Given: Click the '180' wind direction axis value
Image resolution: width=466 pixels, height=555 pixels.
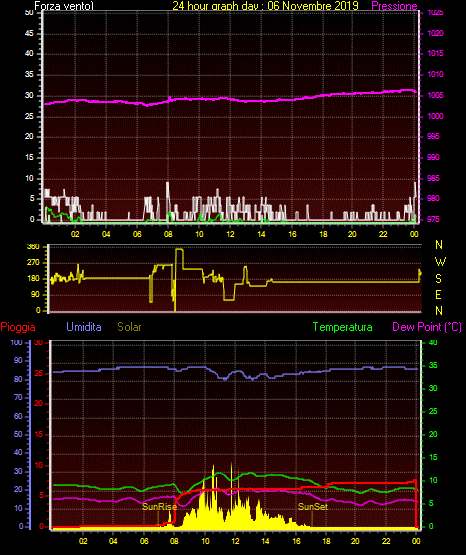Looking at the screenshot, I should point(33,279).
